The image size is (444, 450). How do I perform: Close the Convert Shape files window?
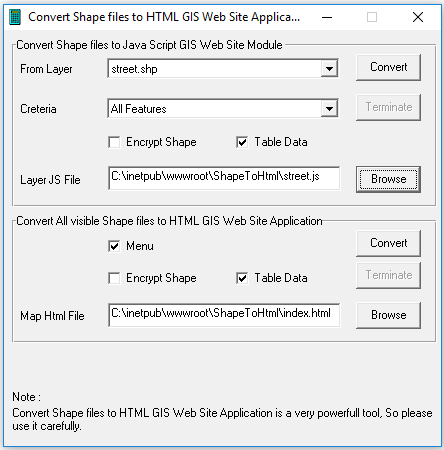(x=418, y=17)
